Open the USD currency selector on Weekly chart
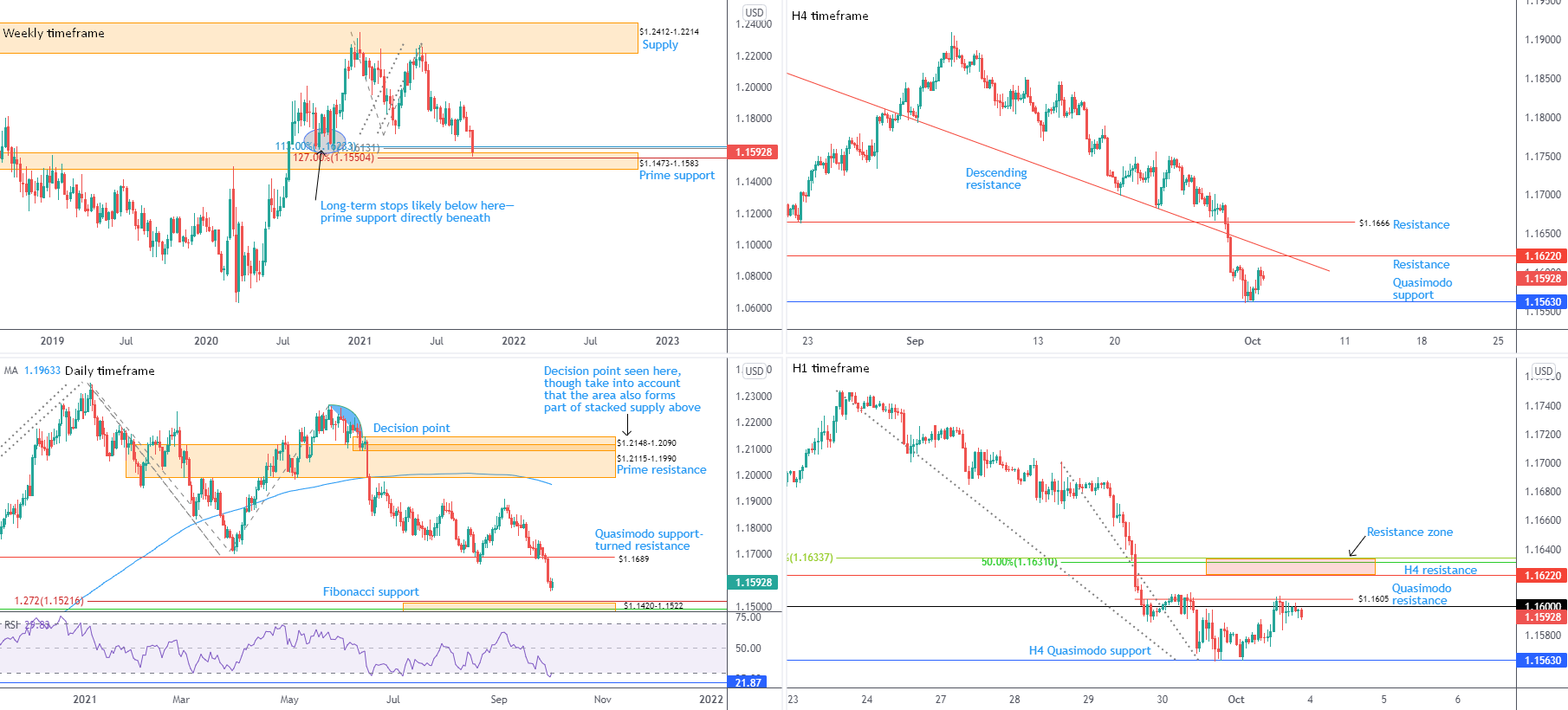Screen dimensions: 1568x710 tap(755, 12)
